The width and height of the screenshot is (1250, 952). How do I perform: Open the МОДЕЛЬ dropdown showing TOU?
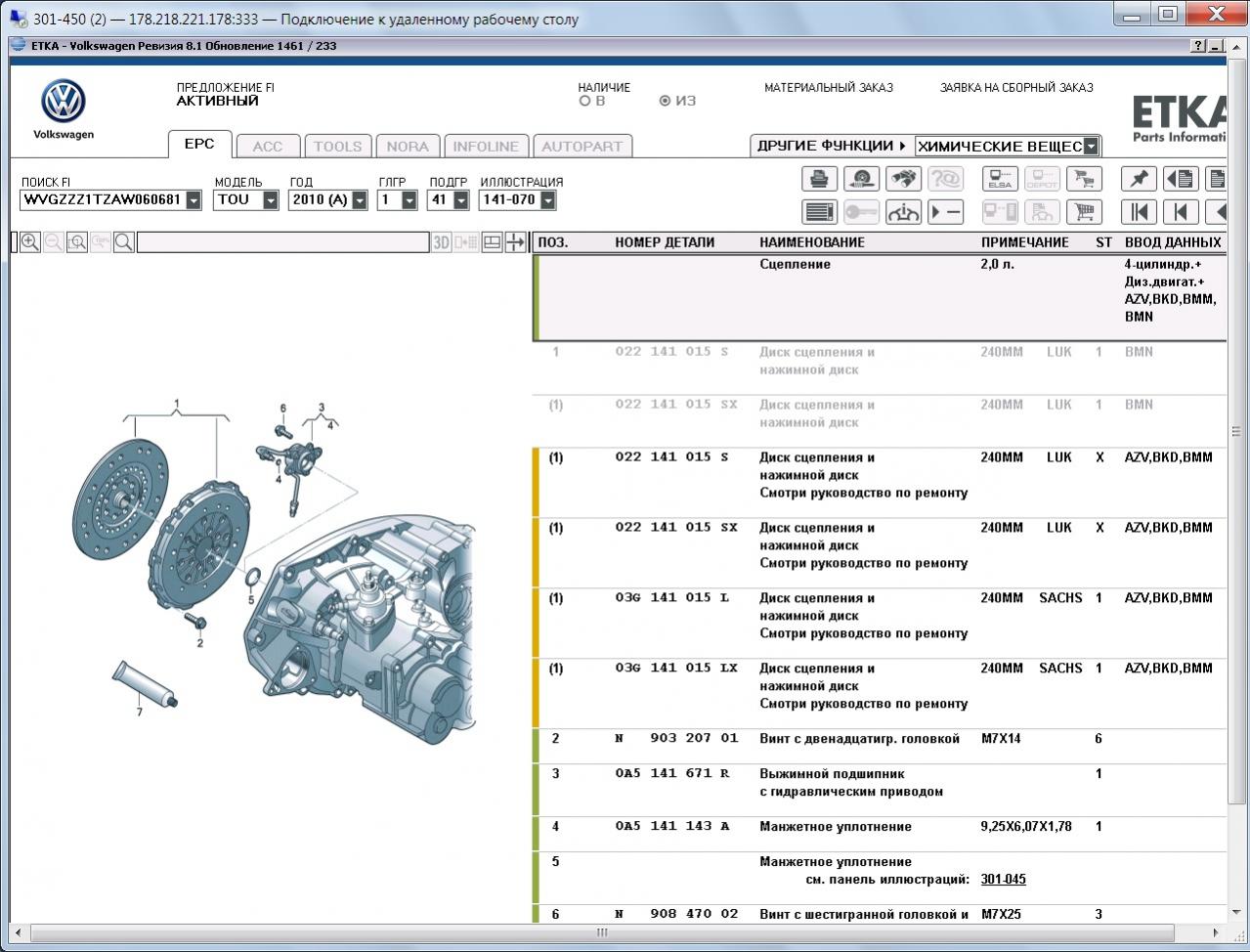271,200
